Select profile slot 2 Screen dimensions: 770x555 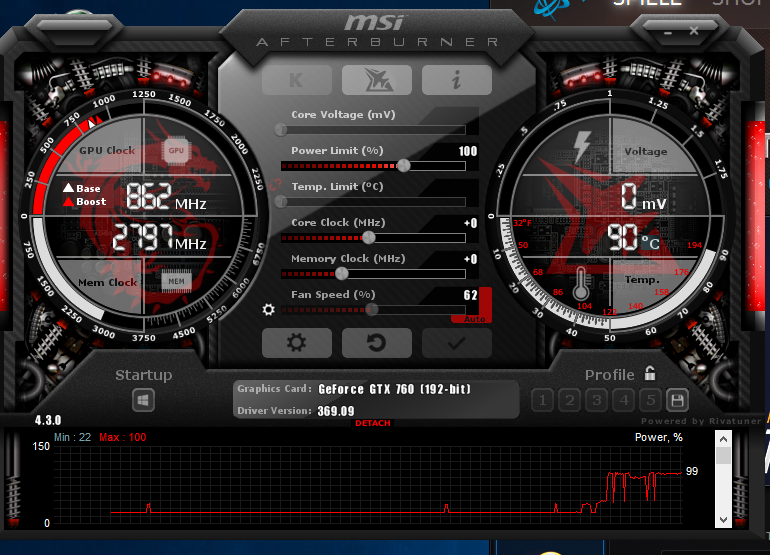(570, 400)
